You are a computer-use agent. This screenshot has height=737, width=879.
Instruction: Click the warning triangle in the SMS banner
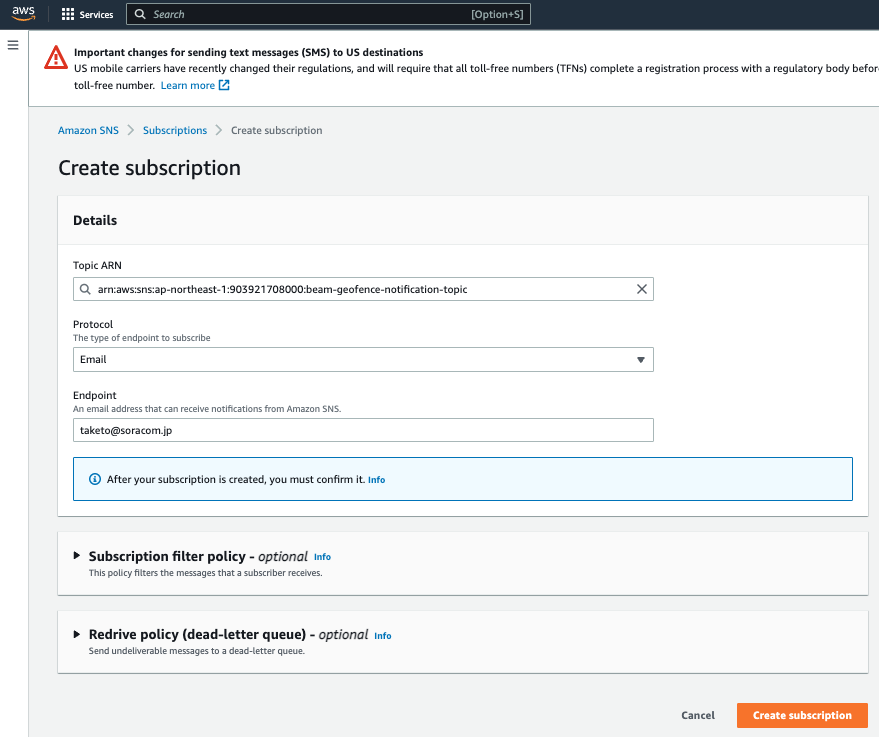(x=55, y=62)
